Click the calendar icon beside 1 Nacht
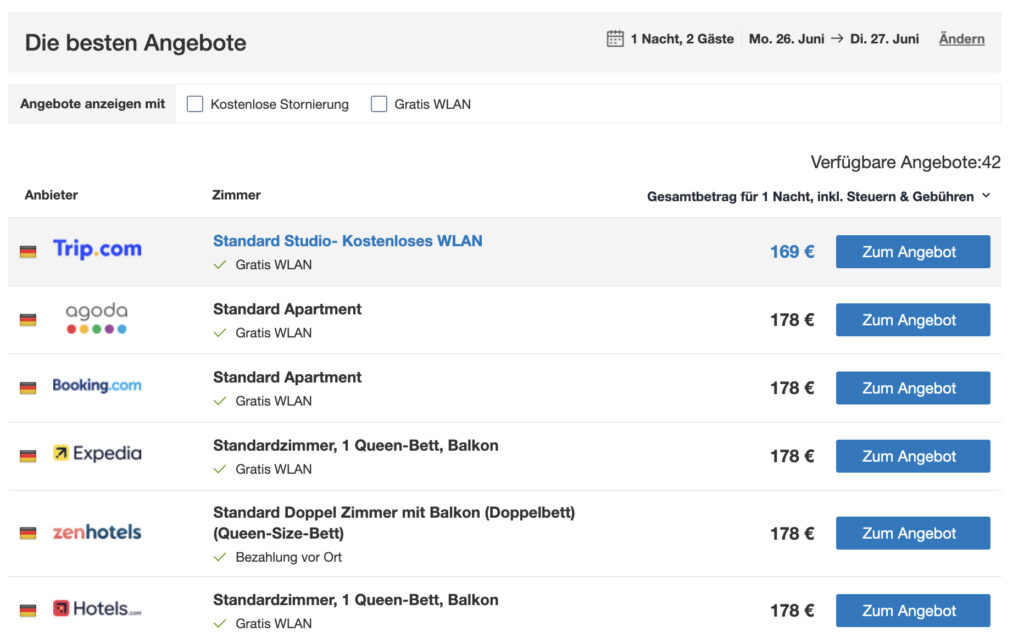 (x=615, y=39)
